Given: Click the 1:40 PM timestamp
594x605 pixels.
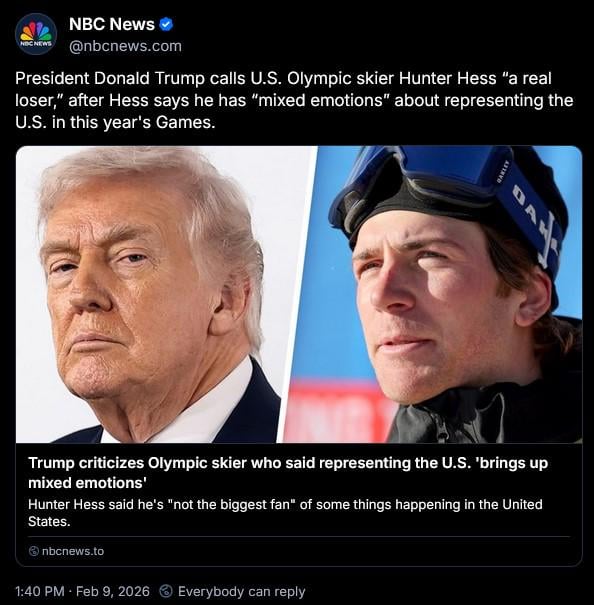Looking at the screenshot, I should click(39, 591).
